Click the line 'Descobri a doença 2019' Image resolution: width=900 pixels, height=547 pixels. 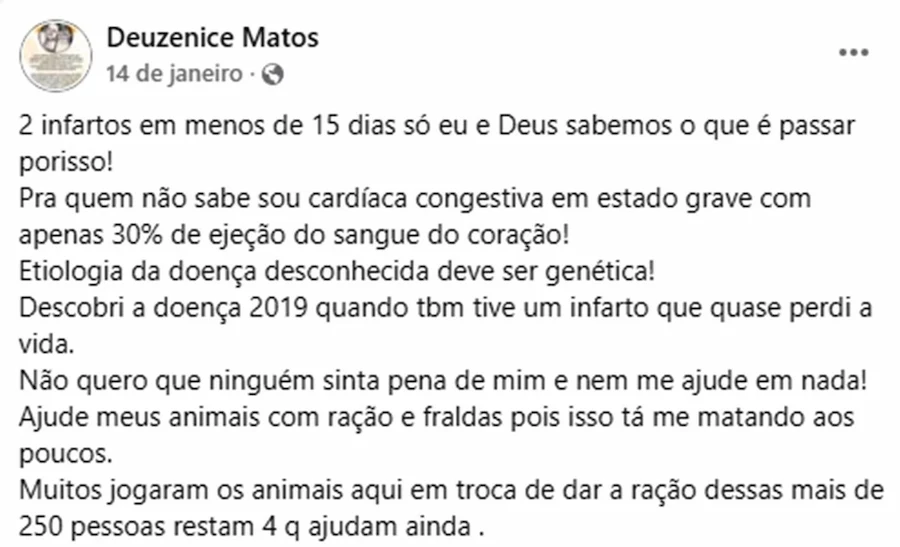(x=445, y=308)
